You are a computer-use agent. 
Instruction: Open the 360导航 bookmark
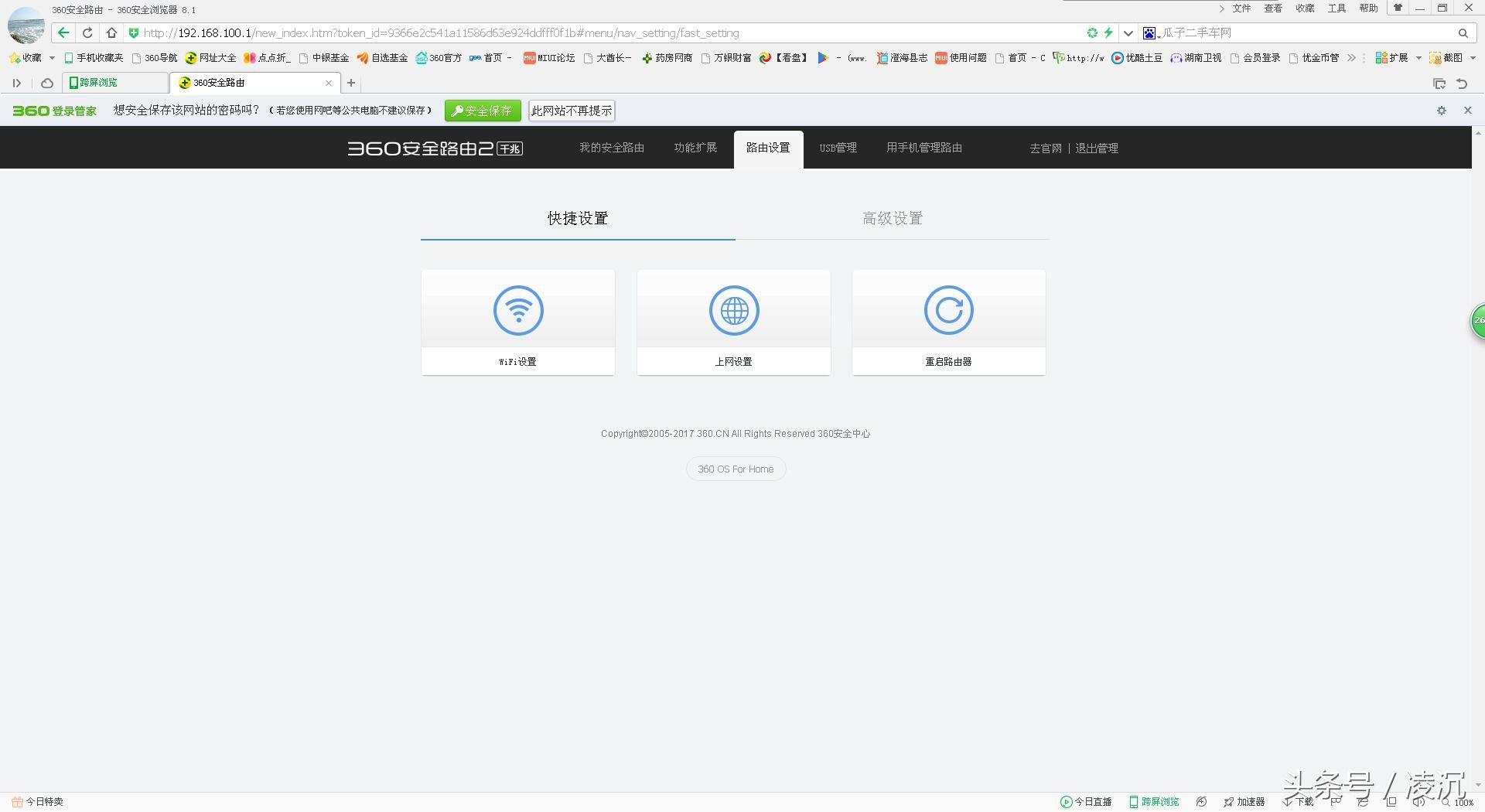click(x=155, y=58)
